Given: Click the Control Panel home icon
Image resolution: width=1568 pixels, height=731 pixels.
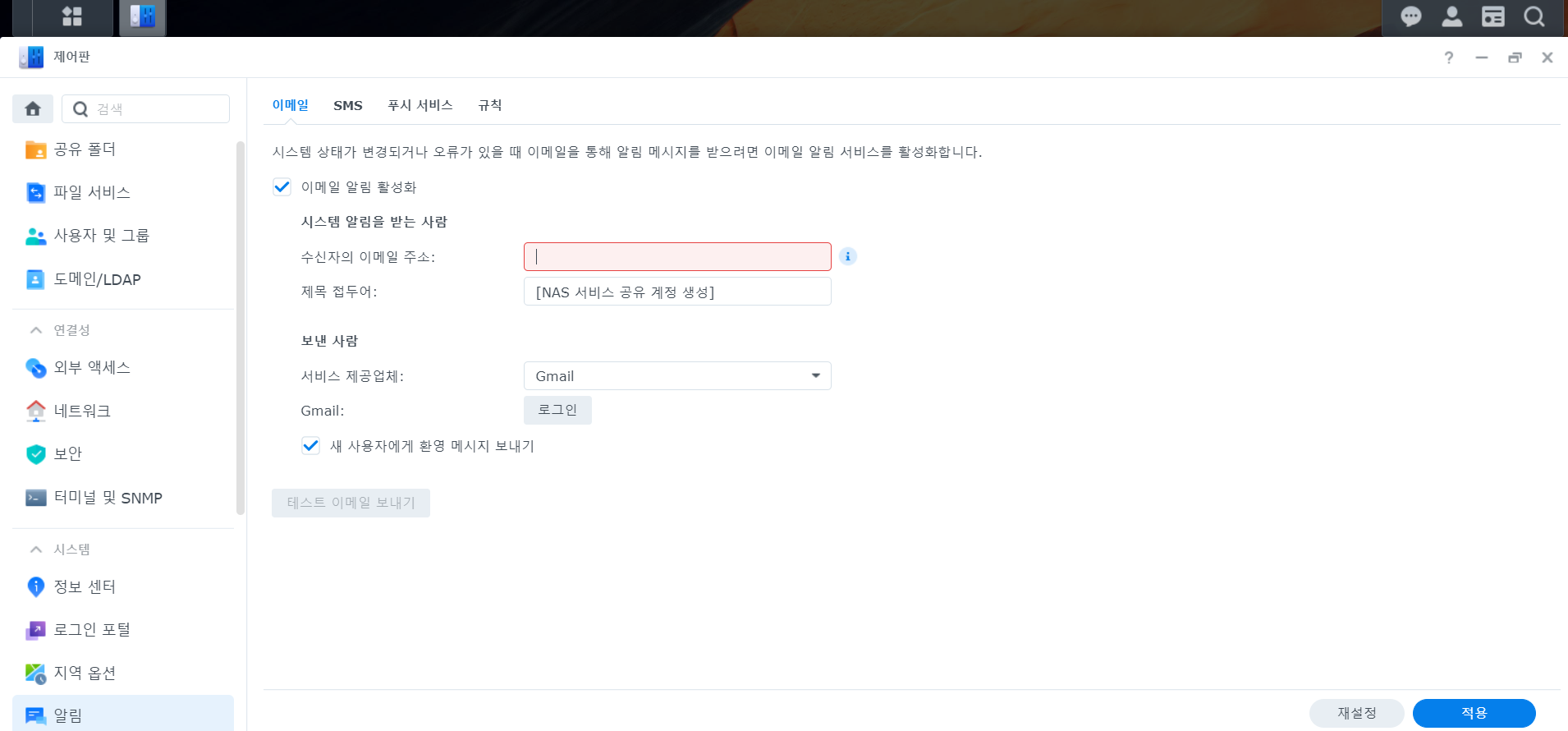Looking at the screenshot, I should pyautogui.click(x=33, y=108).
